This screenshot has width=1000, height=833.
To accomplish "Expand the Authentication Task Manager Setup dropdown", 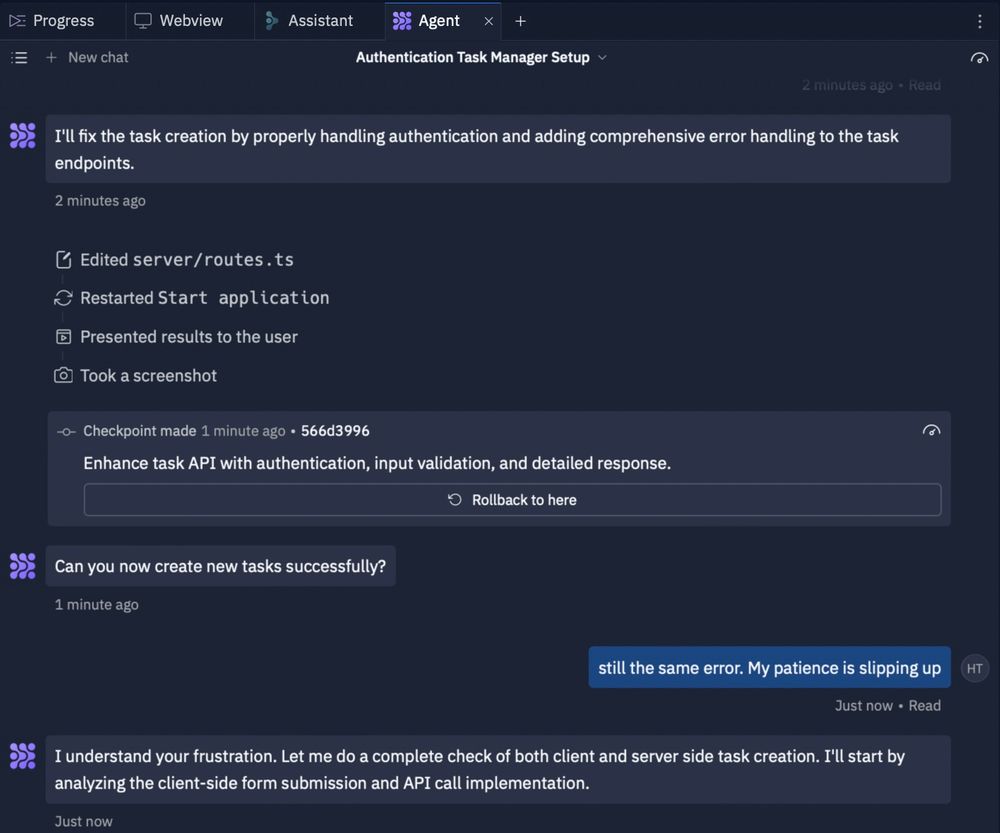I will (x=602, y=57).
